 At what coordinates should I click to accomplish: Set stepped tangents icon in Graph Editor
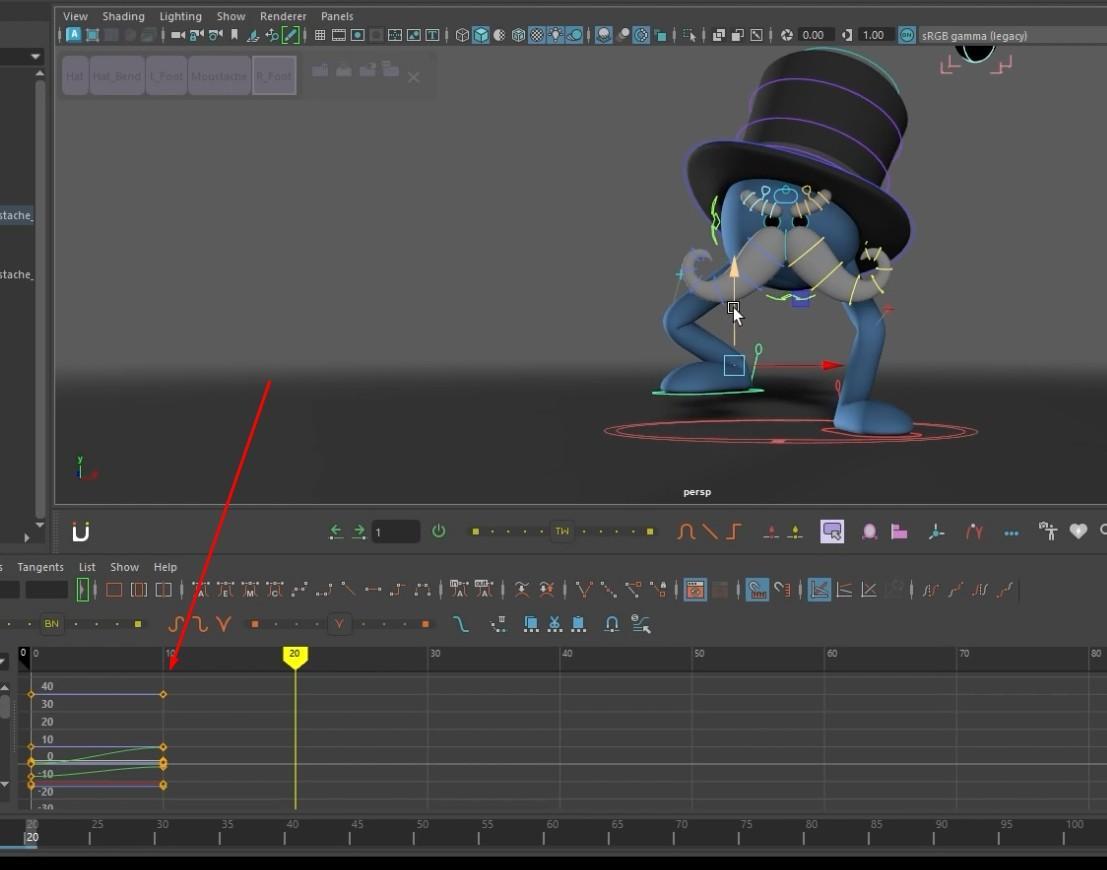tap(397, 590)
